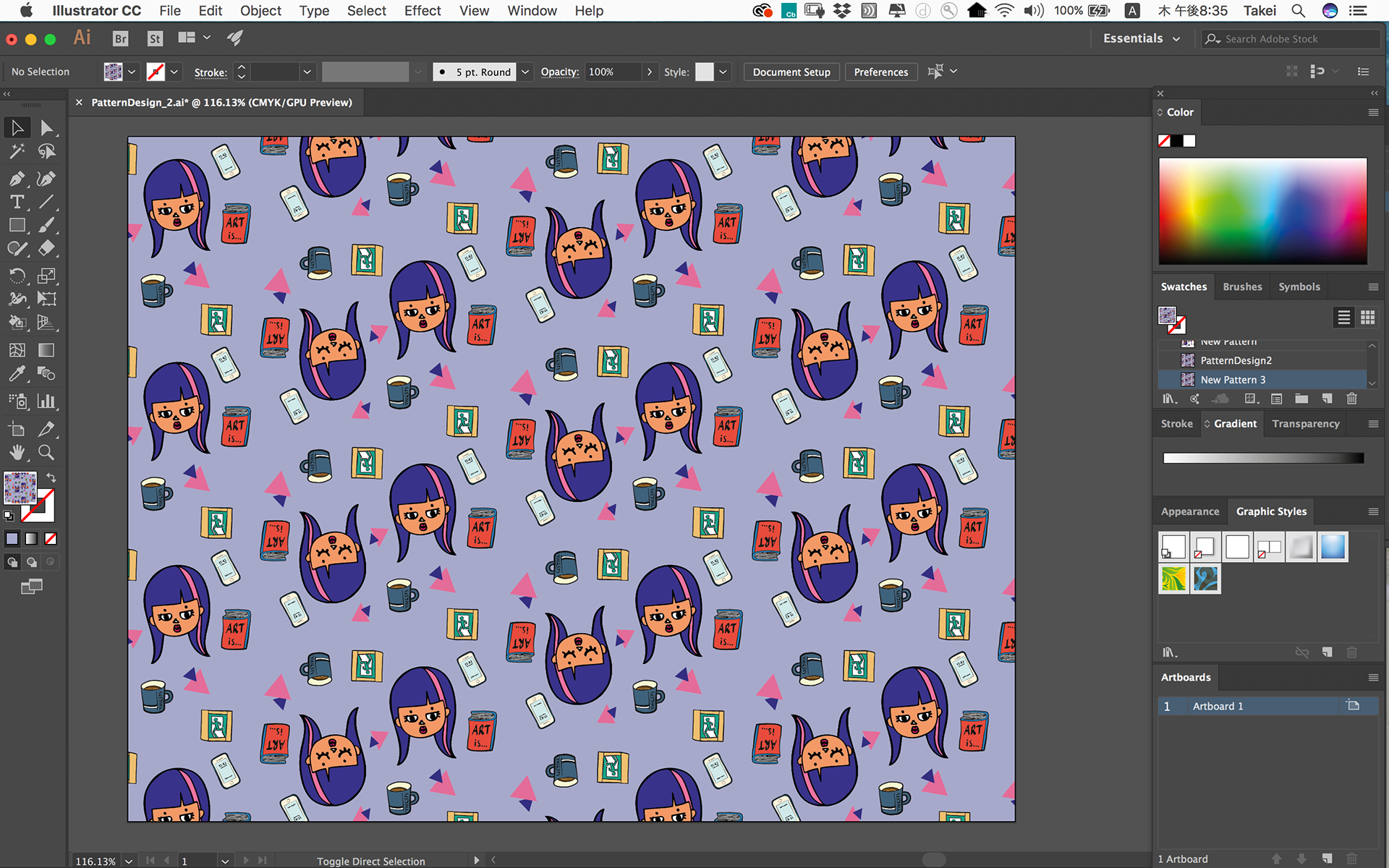This screenshot has height=868, width=1389.
Task: Select the Selection tool arrow
Action: coord(17,128)
